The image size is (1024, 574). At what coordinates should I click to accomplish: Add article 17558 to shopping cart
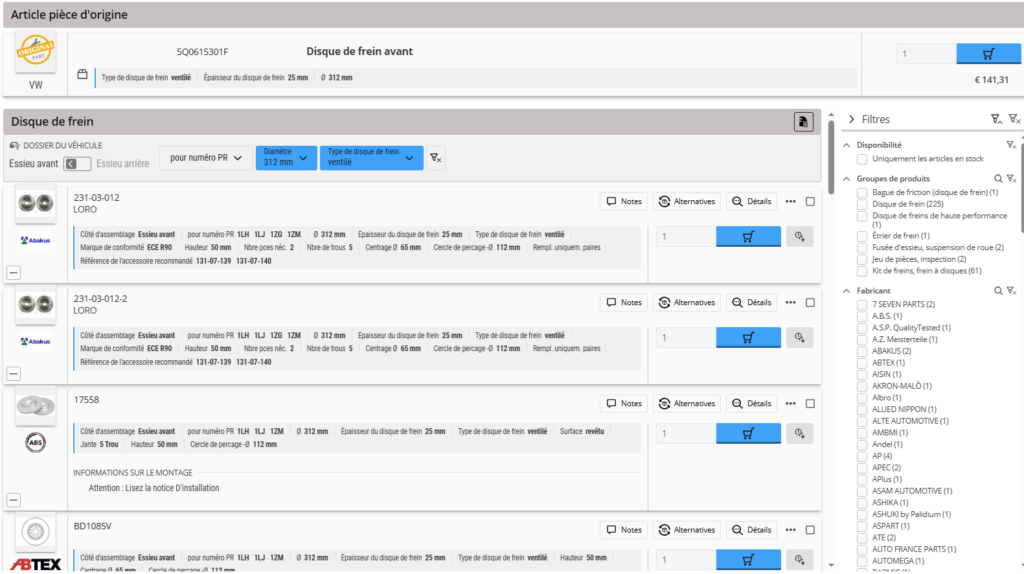[x=748, y=434]
